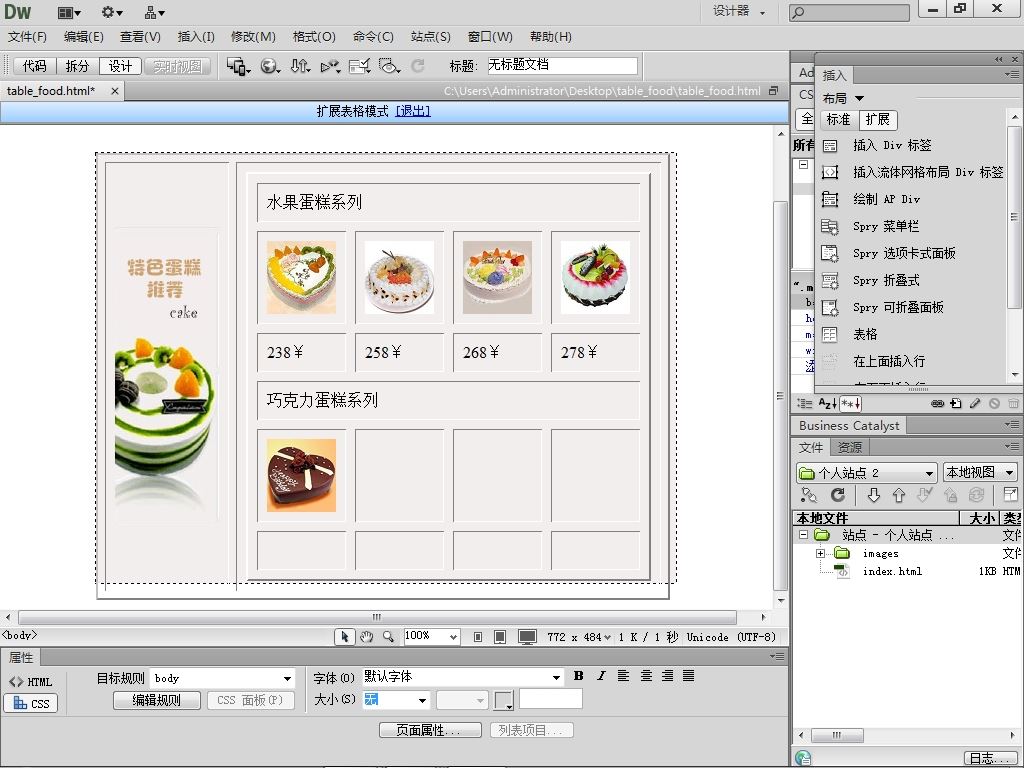Click the Insert Div tag icon
Image resolution: width=1024 pixels, height=768 pixels.
click(x=829, y=146)
